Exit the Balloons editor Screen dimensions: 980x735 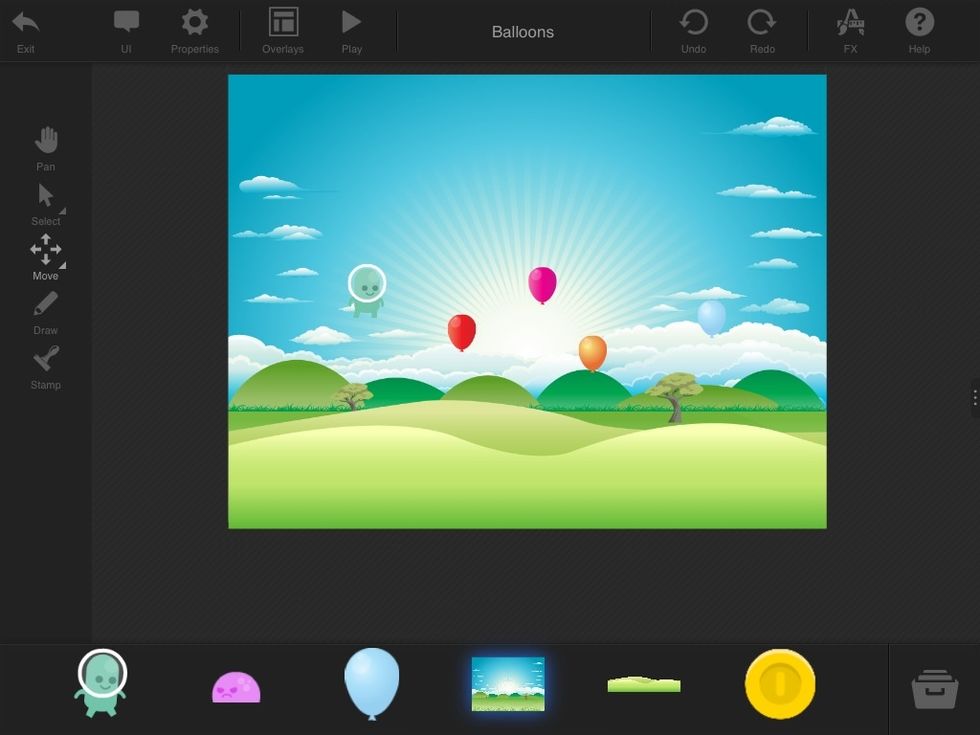click(x=25, y=22)
